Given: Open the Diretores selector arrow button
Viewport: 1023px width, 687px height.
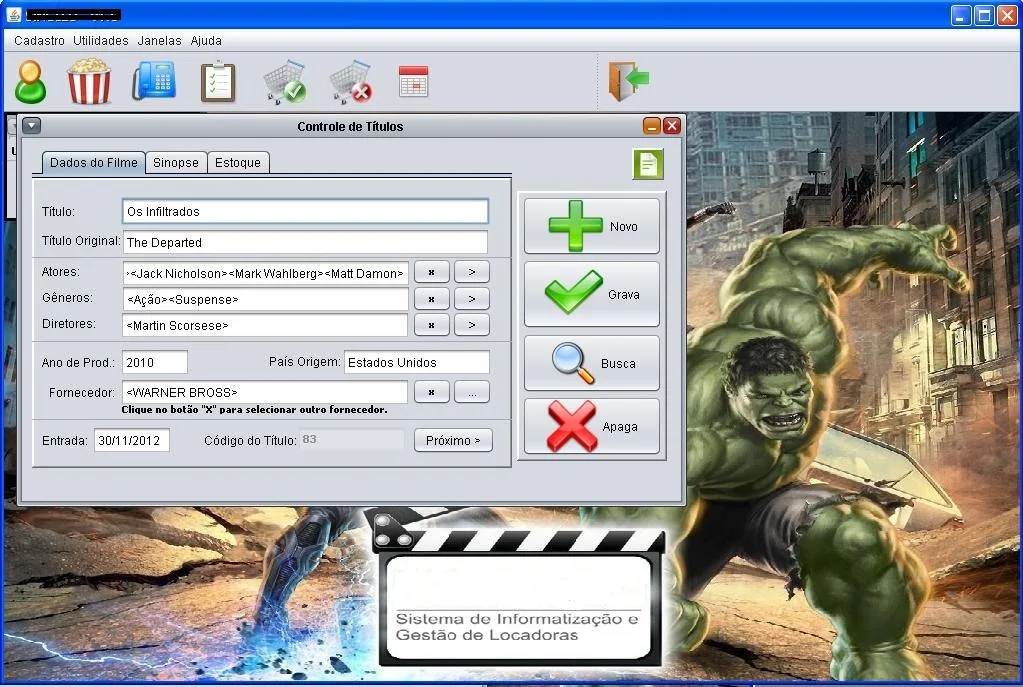Looking at the screenshot, I should pos(472,324).
